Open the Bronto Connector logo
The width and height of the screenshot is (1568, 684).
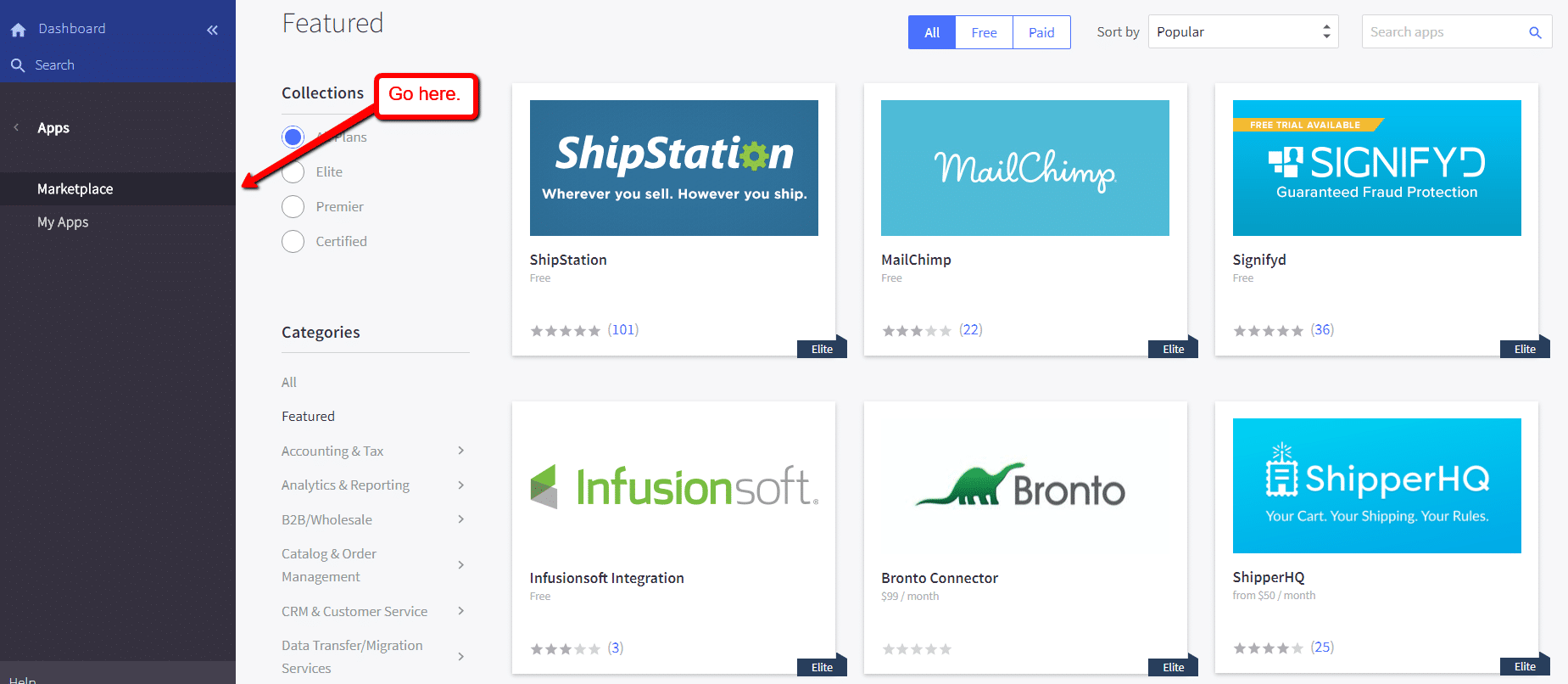pos(1024,486)
